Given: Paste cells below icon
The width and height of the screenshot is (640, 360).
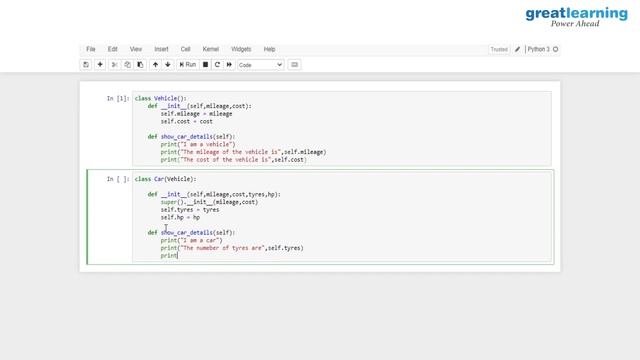Looking at the screenshot, I should [x=140, y=64].
